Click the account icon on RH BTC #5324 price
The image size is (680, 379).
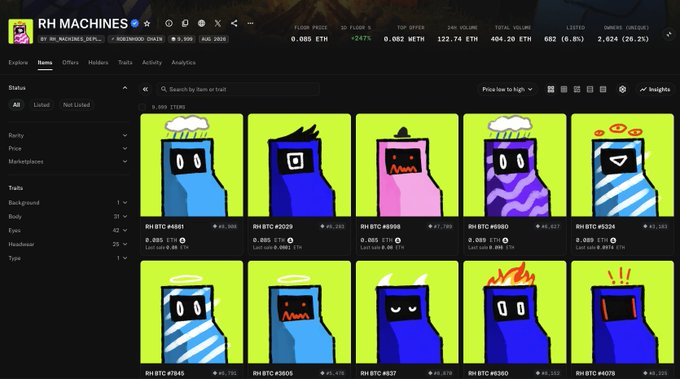click(613, 240)
